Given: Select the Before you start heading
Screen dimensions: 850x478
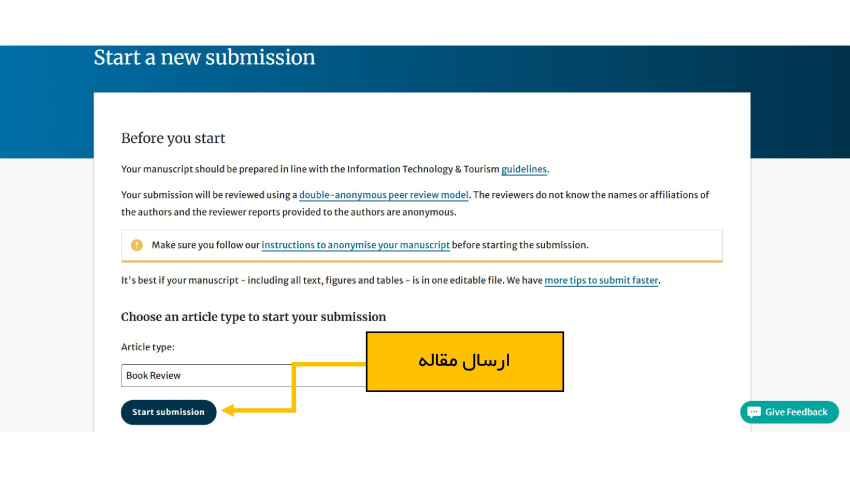Looking at the screenshot, I should (173, 138).
